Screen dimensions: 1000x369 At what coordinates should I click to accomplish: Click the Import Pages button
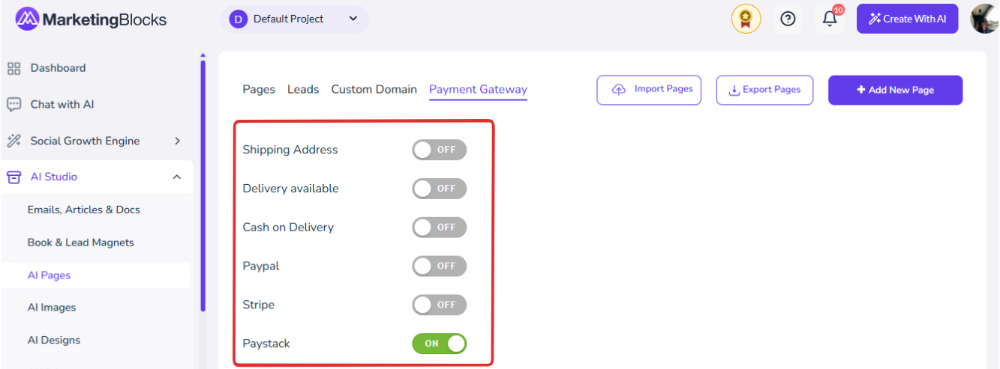click(649, 90)
